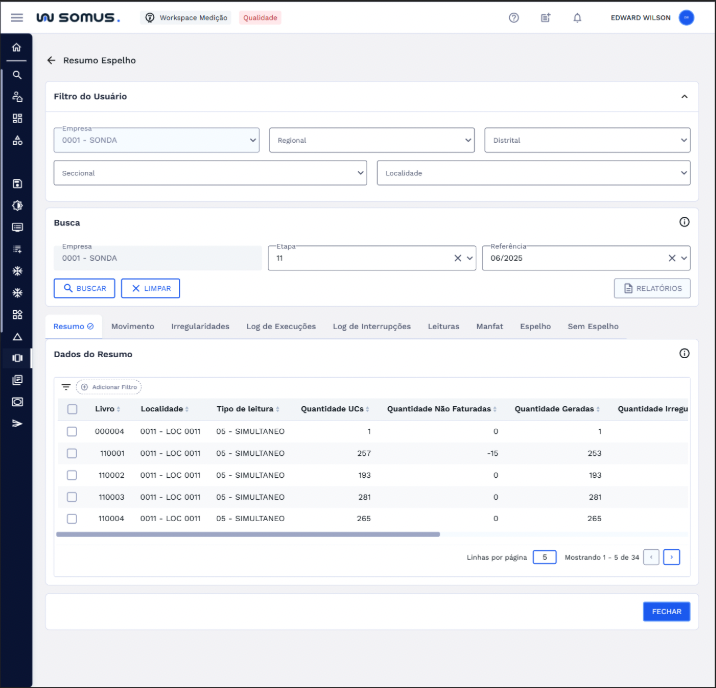The width and height of the screenshot is (716, 688).
Task: Collapse the Filtro do Usuário panel
Action: (684, 96)
